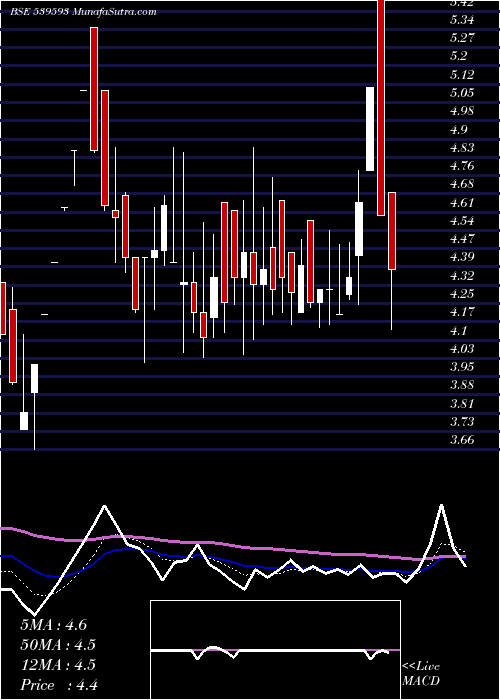
Task: Click the 5.27 price axis label
Action: point(462,38)
